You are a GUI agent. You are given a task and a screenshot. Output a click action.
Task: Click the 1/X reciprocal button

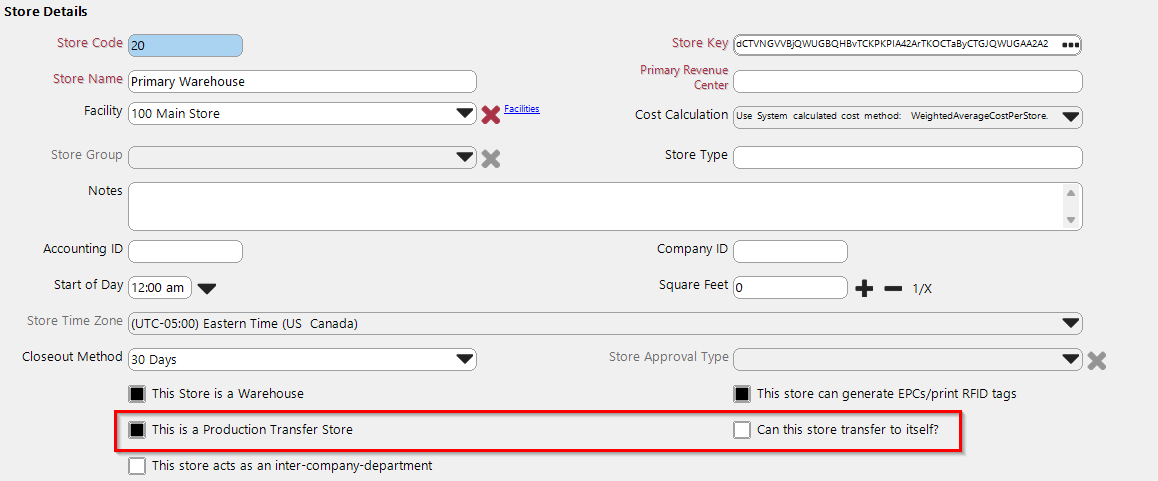pyautogui.click(x=922, y=289)
